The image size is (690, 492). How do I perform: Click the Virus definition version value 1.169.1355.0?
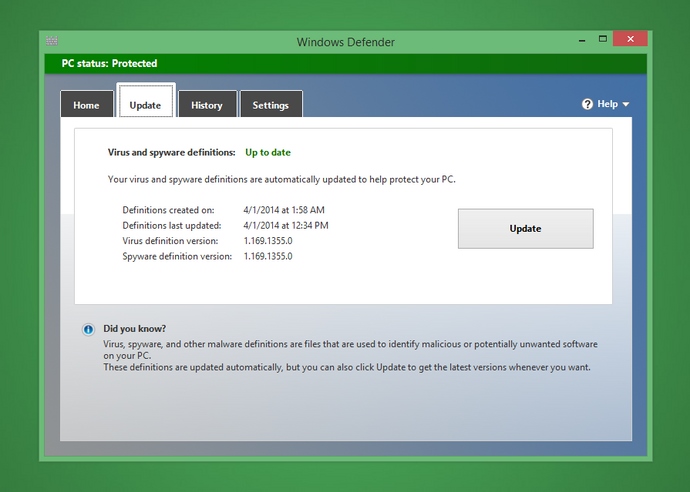(268, 241)
